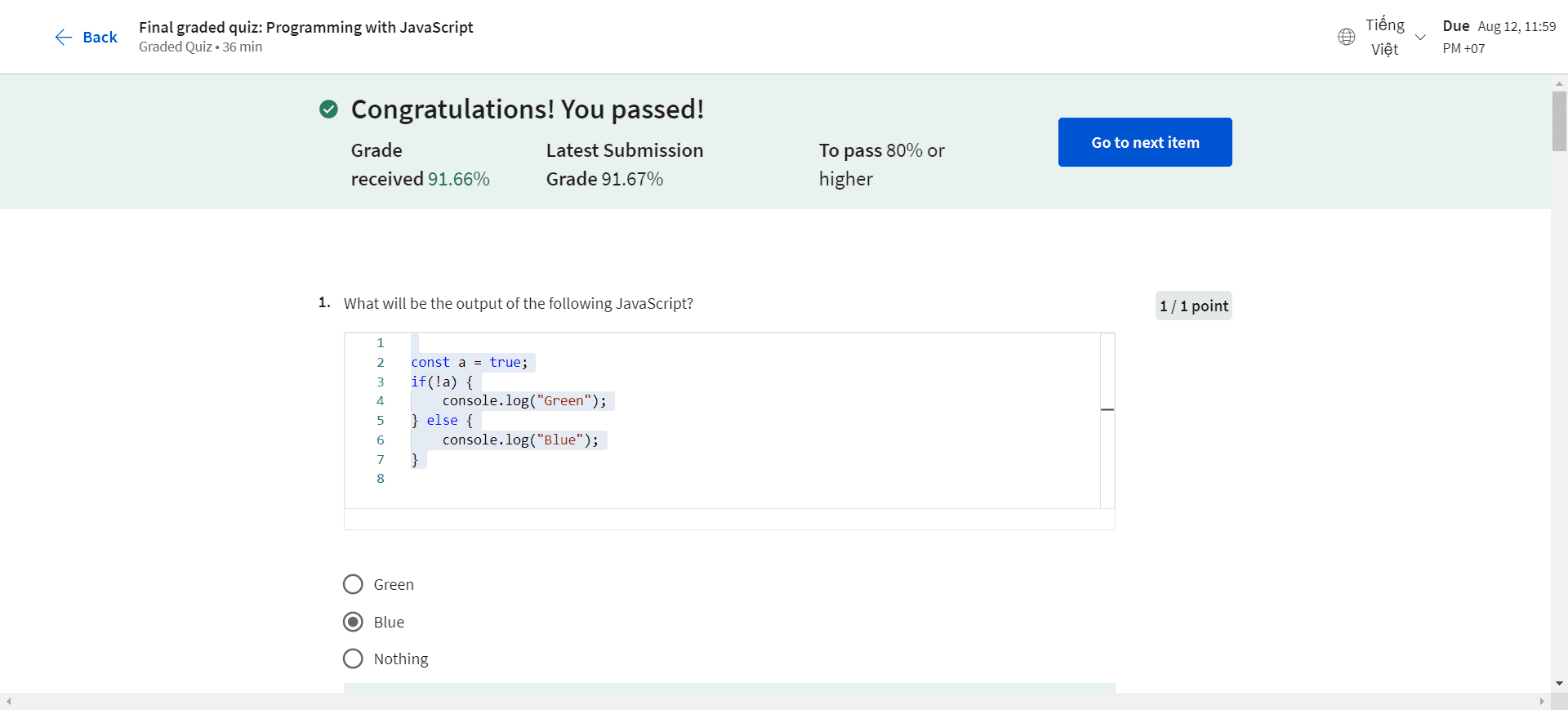Click code line 'const a = true;'

470,362
